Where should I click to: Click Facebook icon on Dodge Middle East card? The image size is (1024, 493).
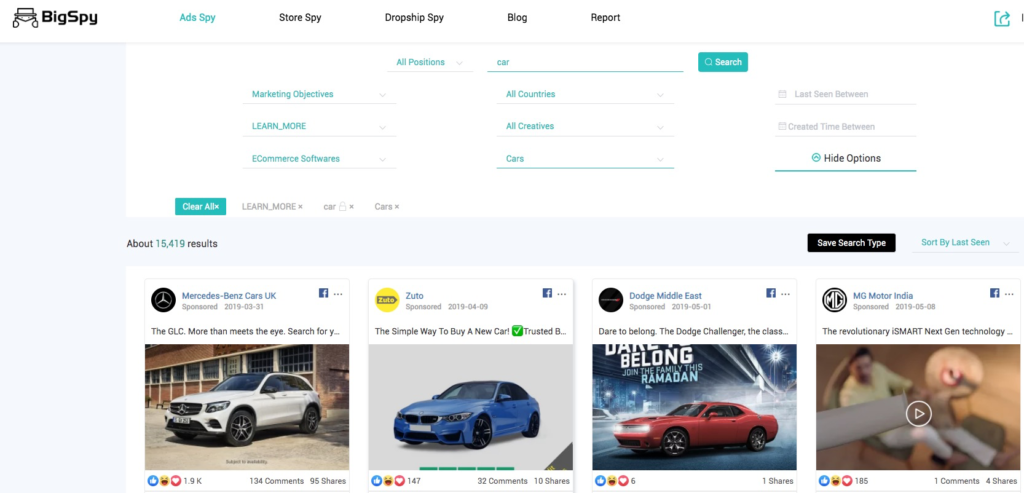point(771,293)
